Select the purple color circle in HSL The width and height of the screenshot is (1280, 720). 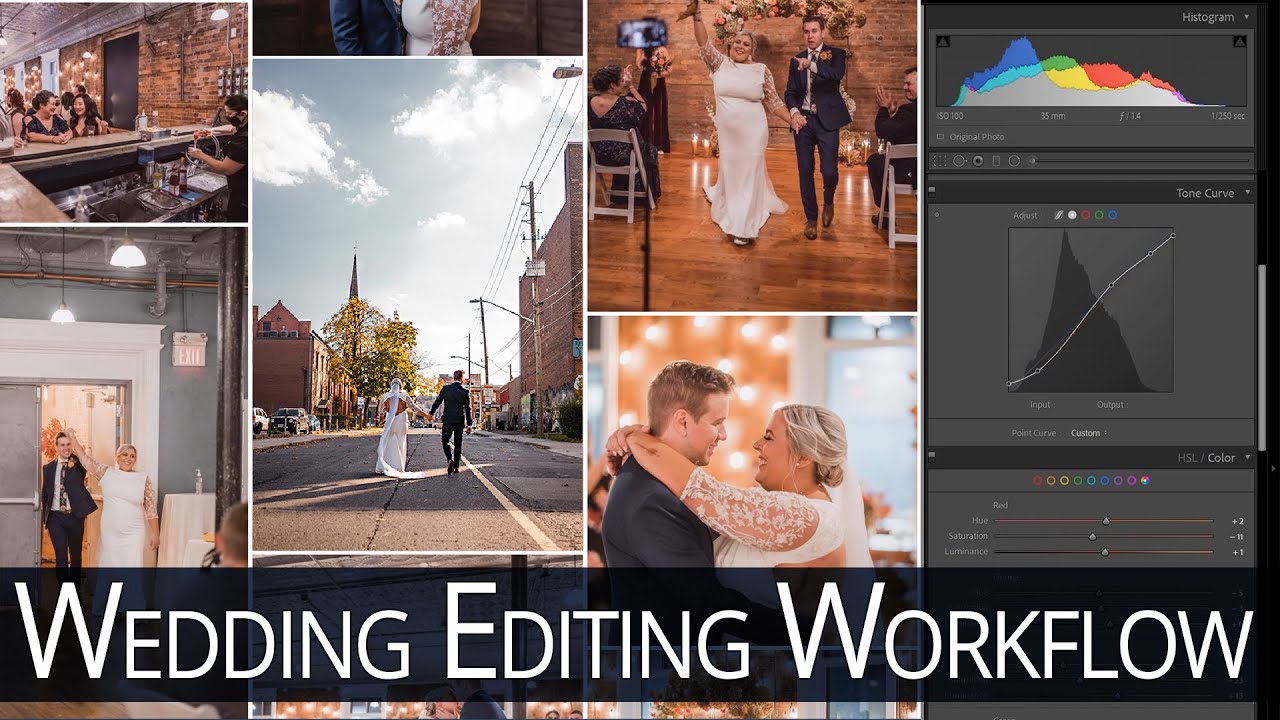[x=1118, y=481]
